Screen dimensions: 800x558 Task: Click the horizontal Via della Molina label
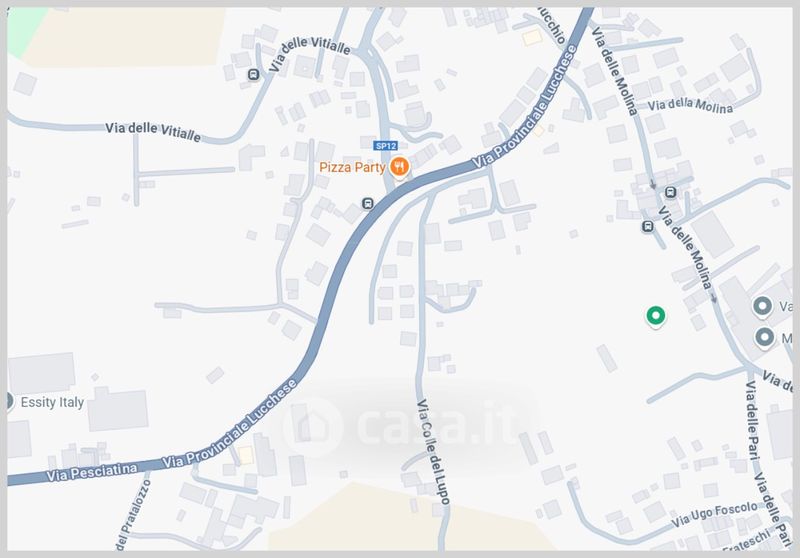pyautogui.click(x=690, y=106)
